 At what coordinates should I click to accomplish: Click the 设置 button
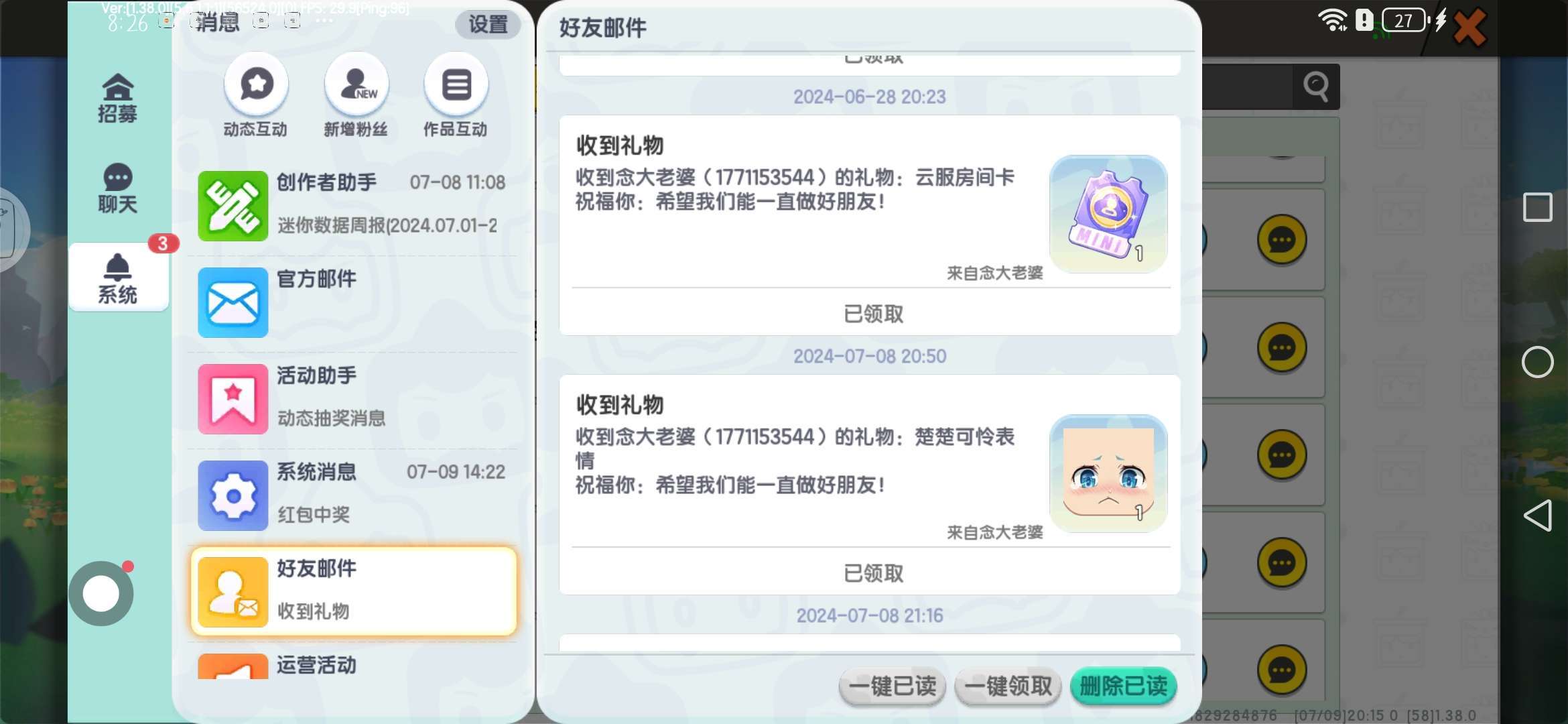488,25
